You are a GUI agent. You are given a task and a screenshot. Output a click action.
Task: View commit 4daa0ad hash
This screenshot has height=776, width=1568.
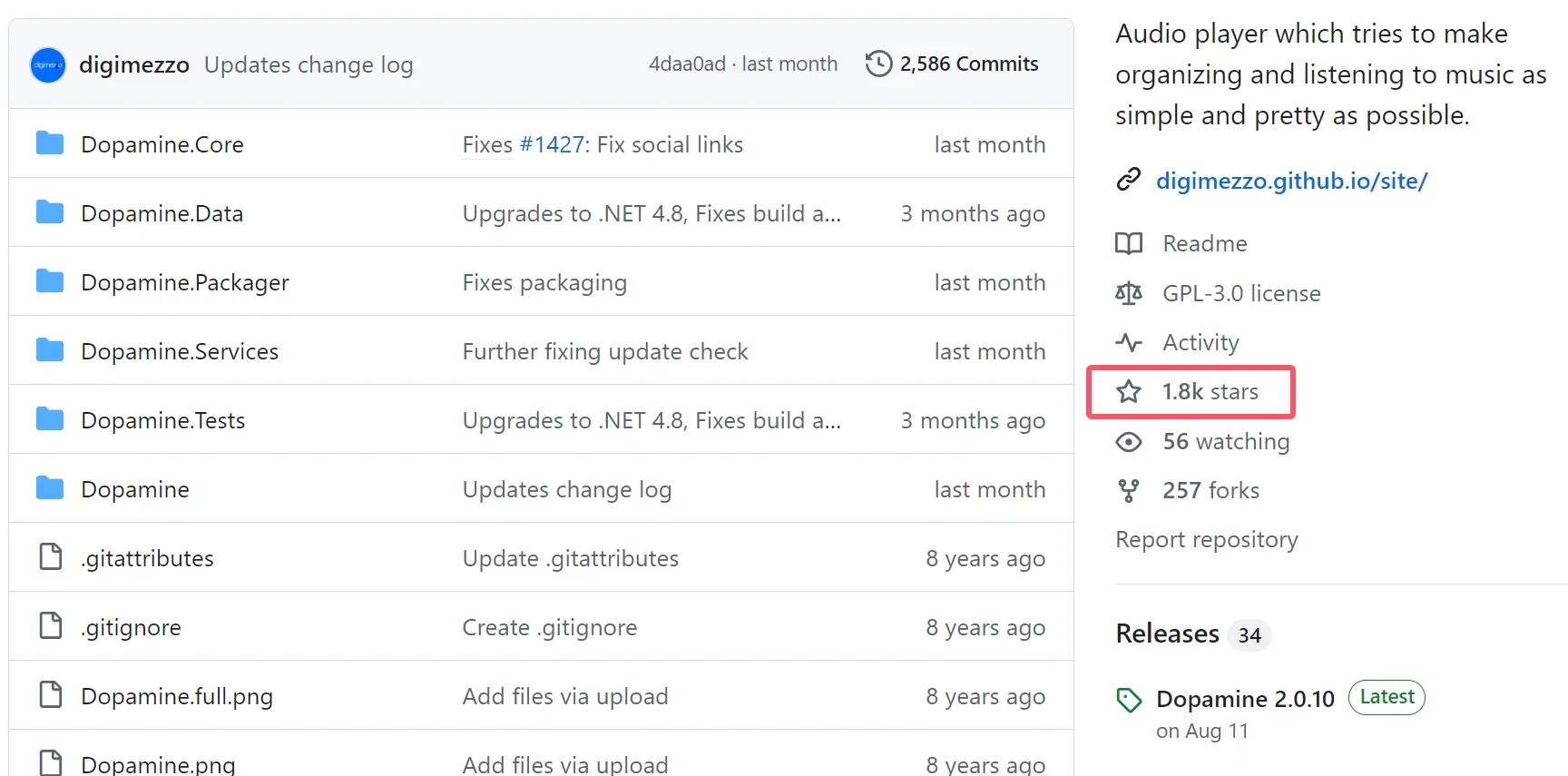[x=687, y=64]
